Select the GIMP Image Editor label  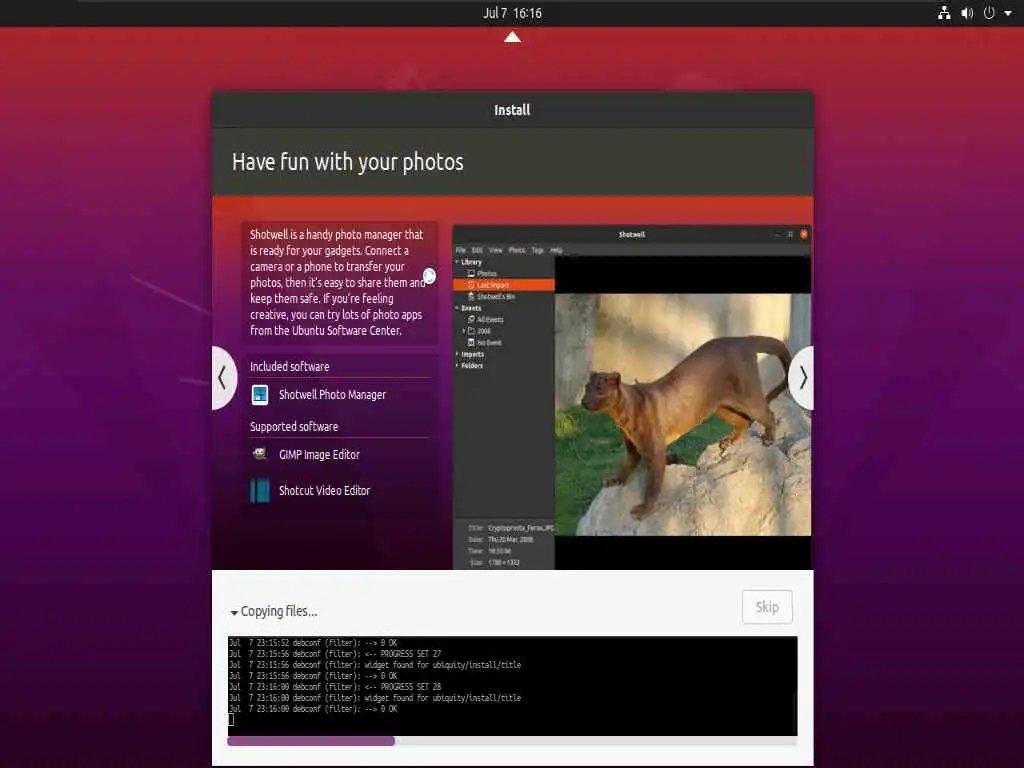pyautogui.click(x=319, y=455)
